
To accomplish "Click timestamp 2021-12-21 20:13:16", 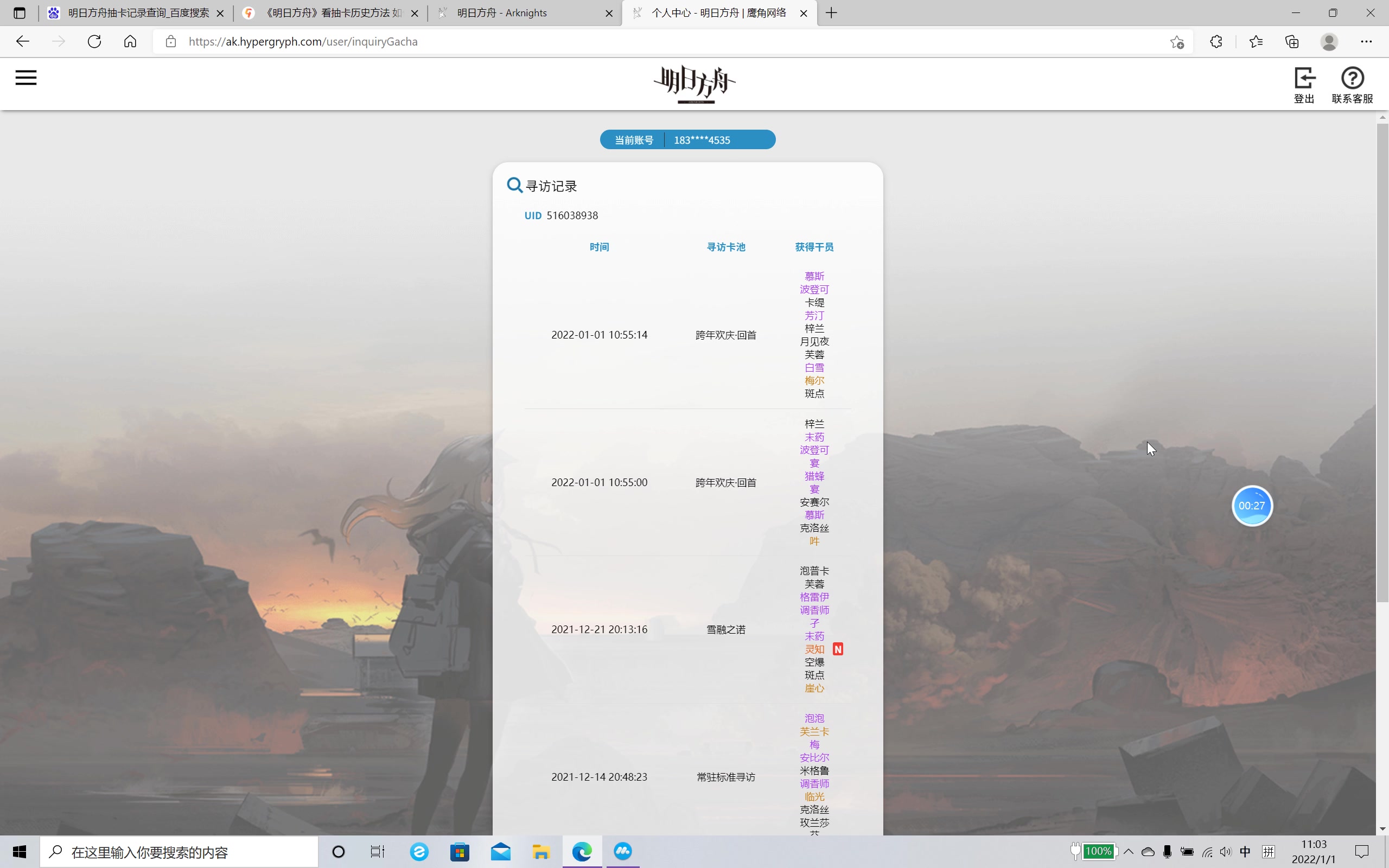I will [599, 629].
